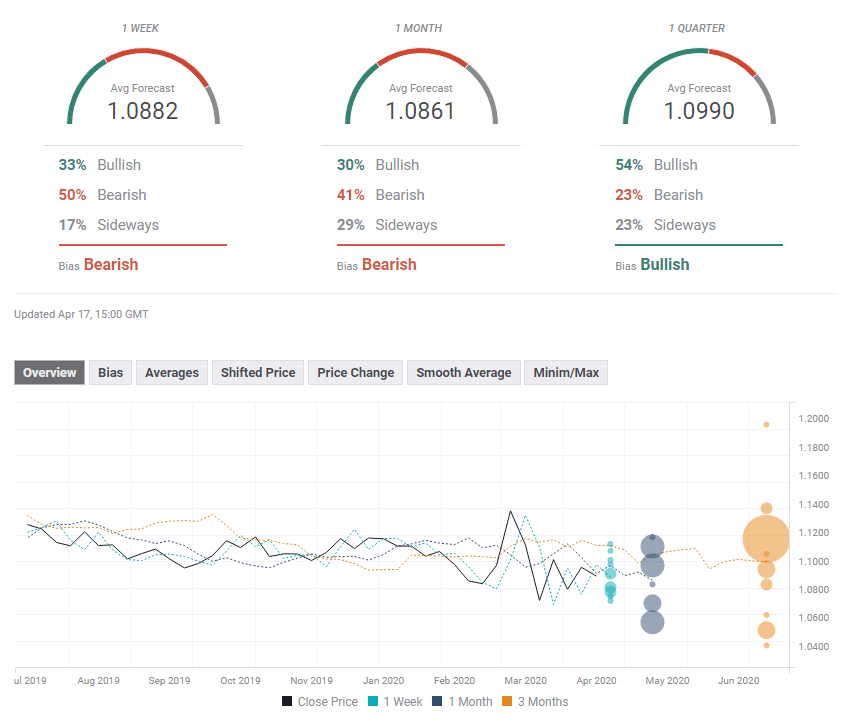Click the 1 Month forecast gauge

[421, 87]
